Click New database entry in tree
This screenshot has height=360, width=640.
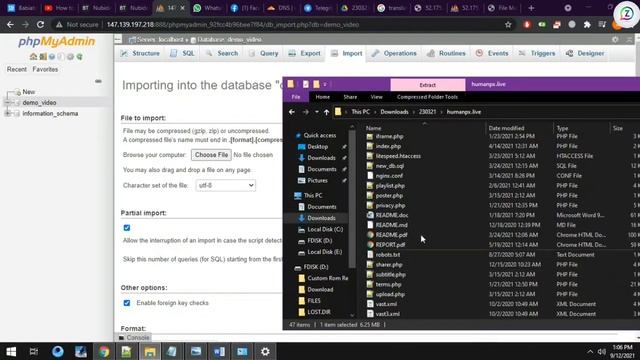pos(29,92)
